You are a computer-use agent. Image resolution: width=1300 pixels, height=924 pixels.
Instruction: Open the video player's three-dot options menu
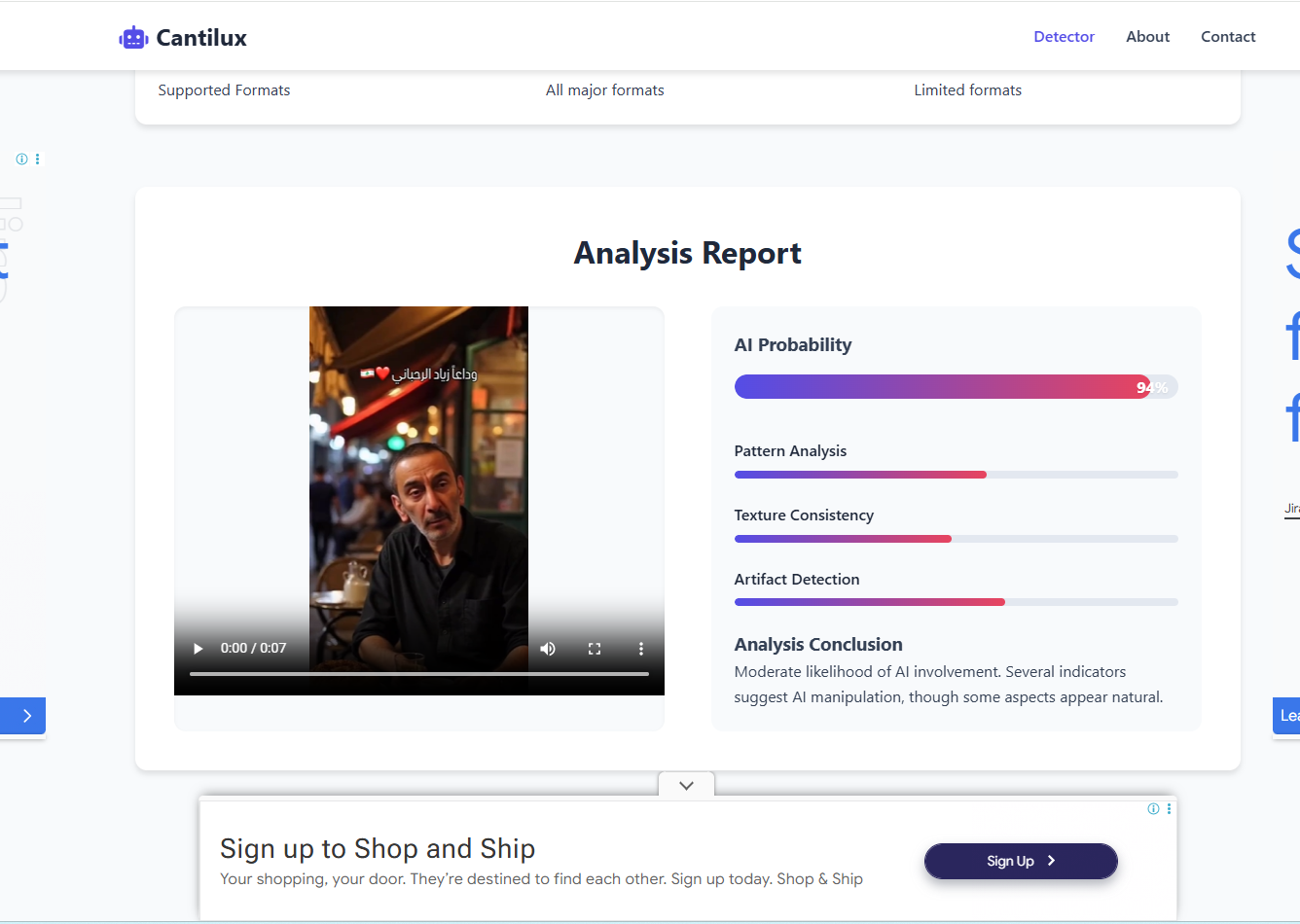640,649
